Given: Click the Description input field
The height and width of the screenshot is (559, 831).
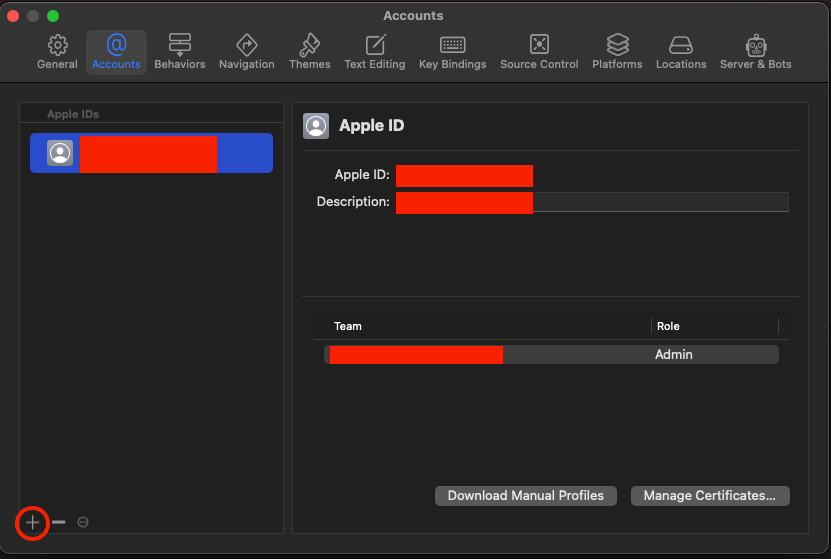Looking at the screenshot, I should click(x=592, y=202).
